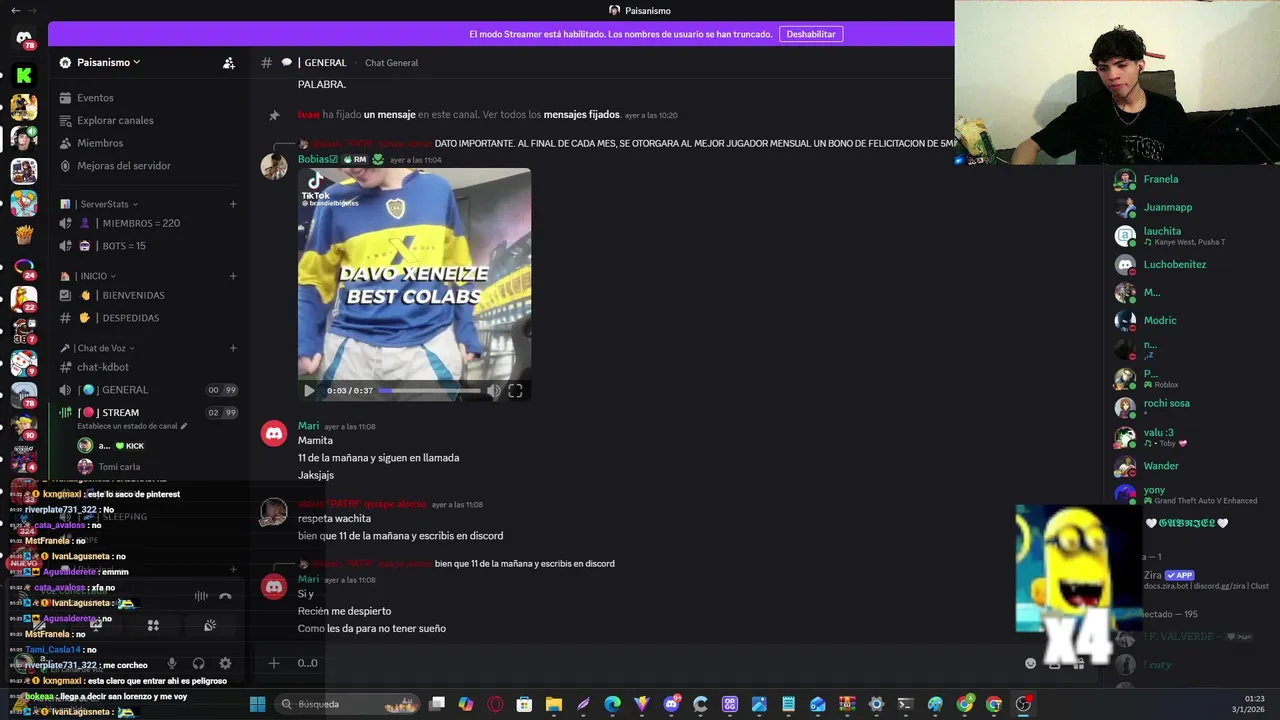Viewport: 1280px width, 720px height.
Task: Open Microsoft Edge from taskbar
Action: pos(612,704)
